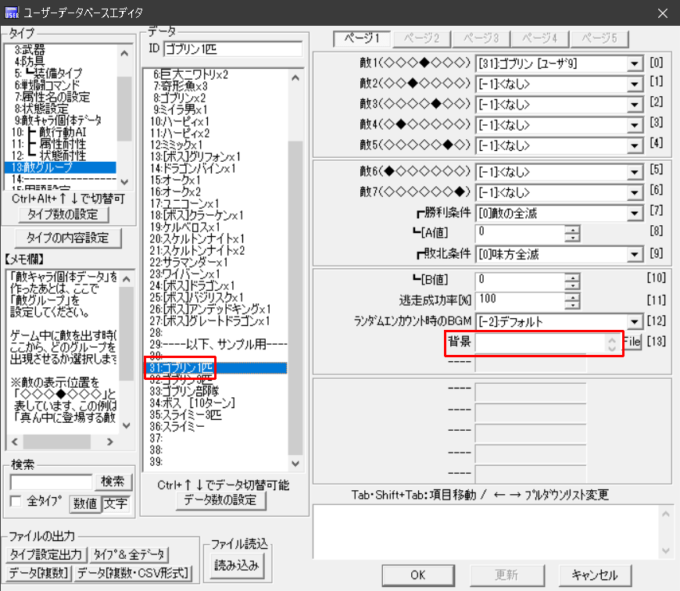Toggle the 数値 search mode button
Viewport: 680px width, 591px height.
pyautogui.click(x=85, y=501)
